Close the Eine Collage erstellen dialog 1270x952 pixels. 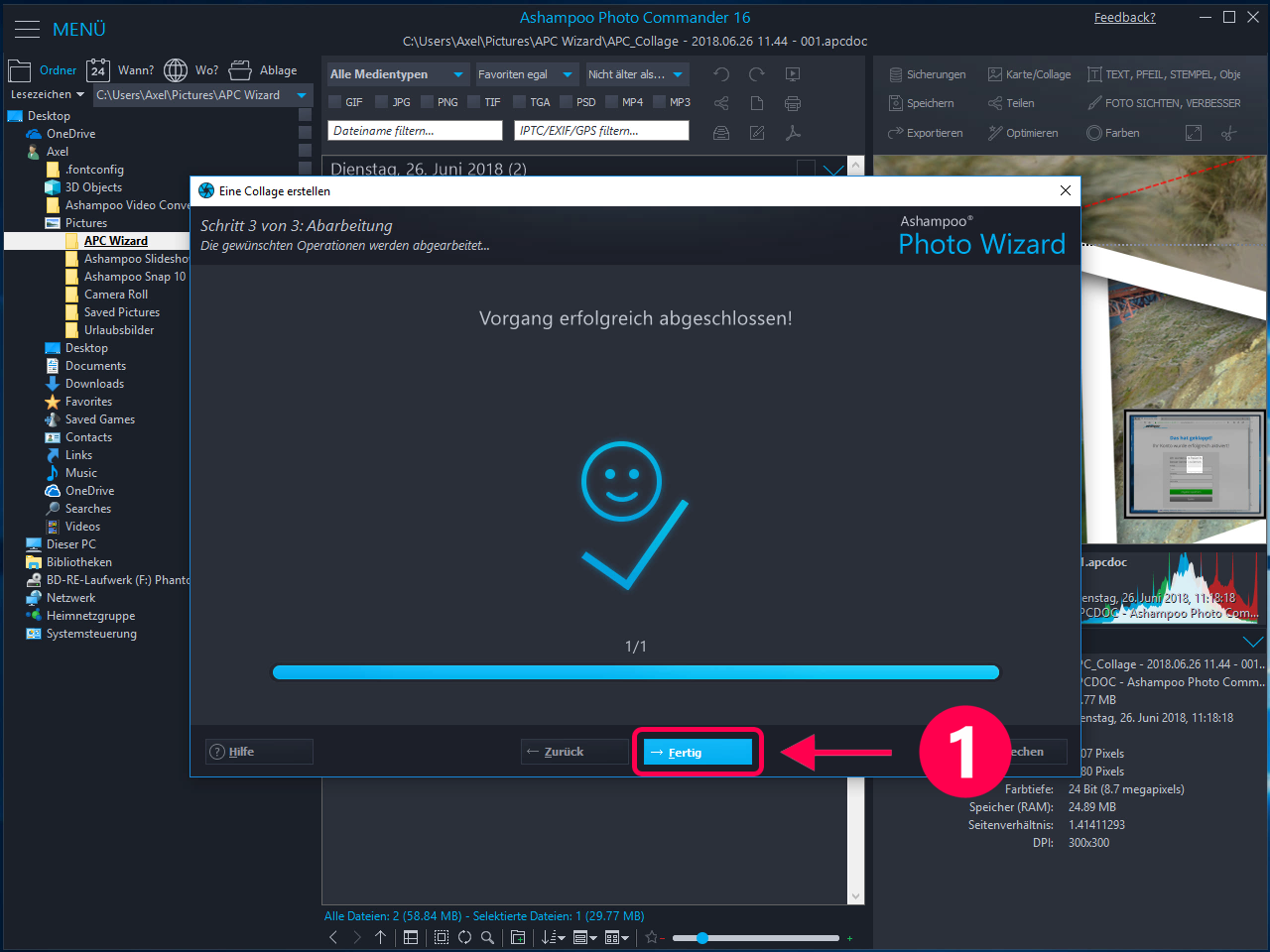click(1066, 190)
